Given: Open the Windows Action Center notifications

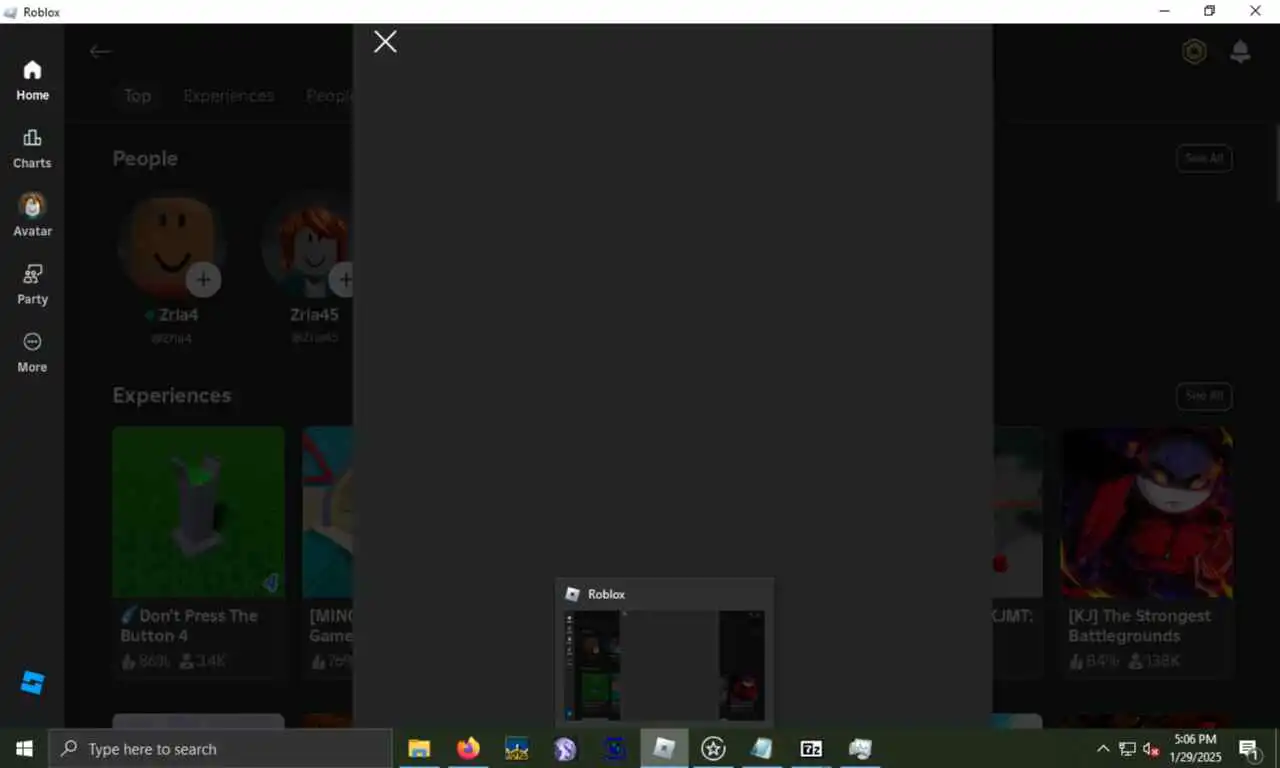Looking at the screenshot, I should (x=1250, y=749).
